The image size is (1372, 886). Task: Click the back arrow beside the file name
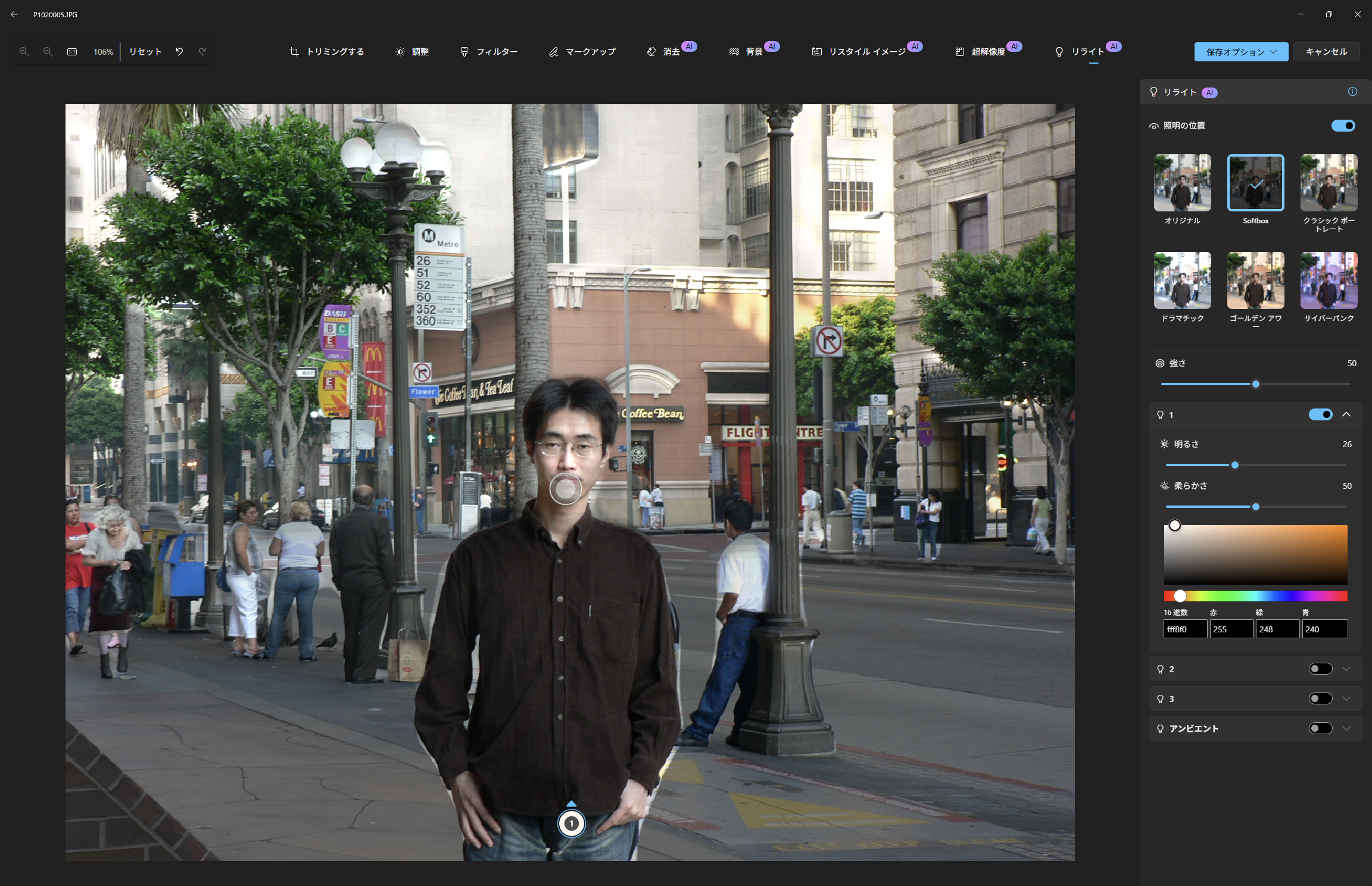coord(14,14)
